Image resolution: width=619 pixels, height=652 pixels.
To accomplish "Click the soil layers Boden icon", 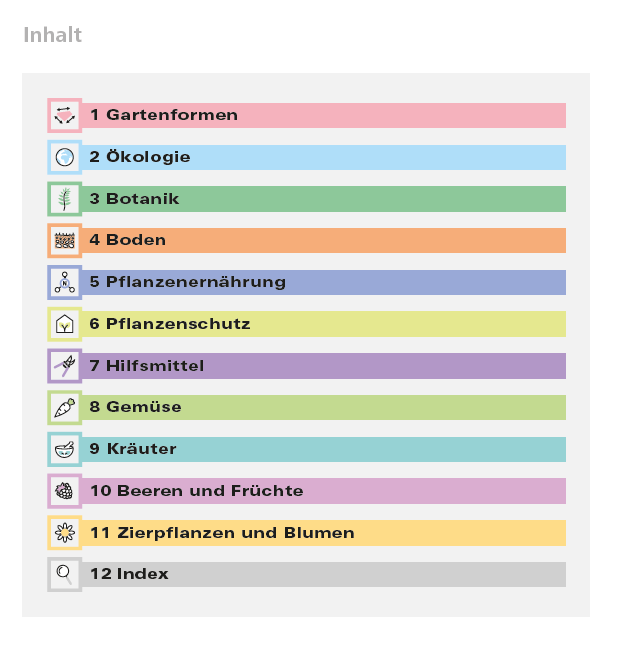I will pos(64,240).
